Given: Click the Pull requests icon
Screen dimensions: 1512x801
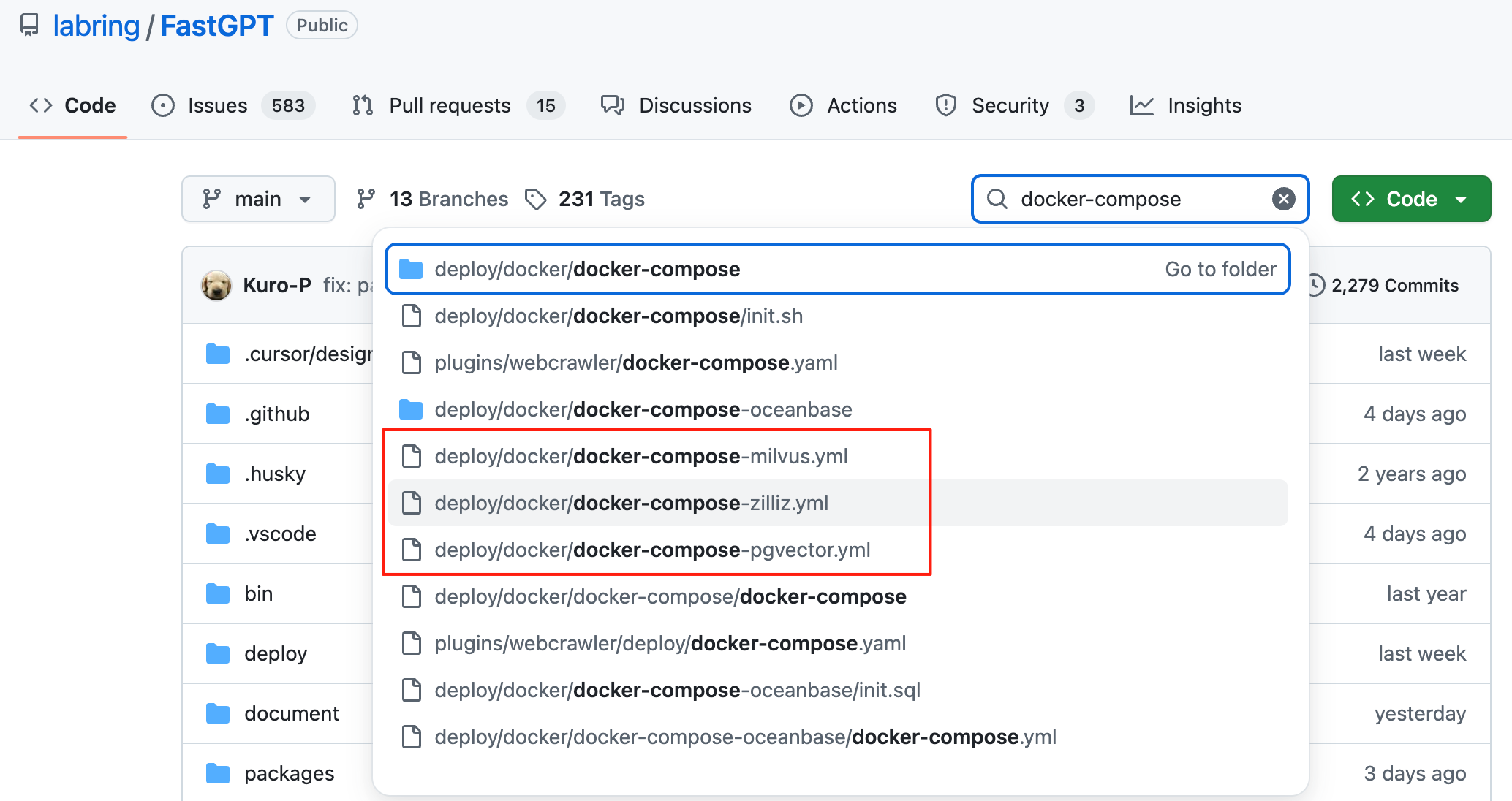Looking at the screenshot, I should pyautogui.click(x=363, y=105).
